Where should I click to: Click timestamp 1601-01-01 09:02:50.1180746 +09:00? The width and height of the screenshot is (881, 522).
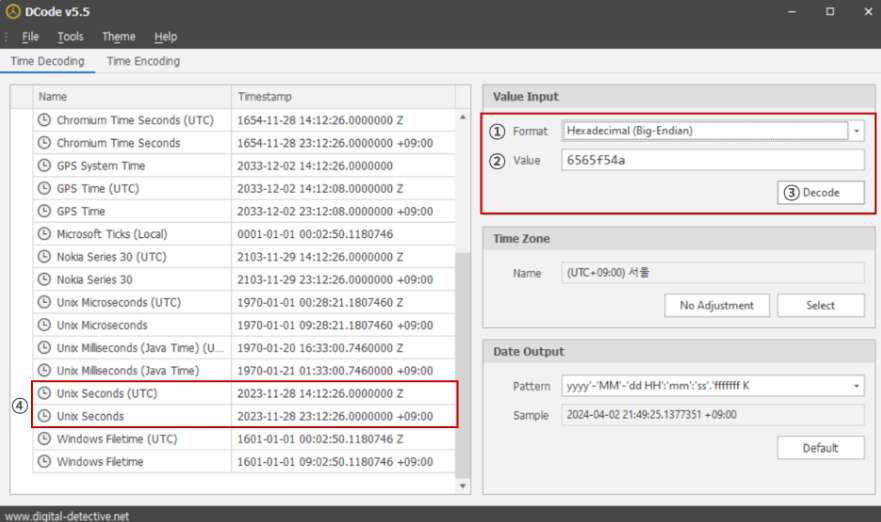click(335, 461)
